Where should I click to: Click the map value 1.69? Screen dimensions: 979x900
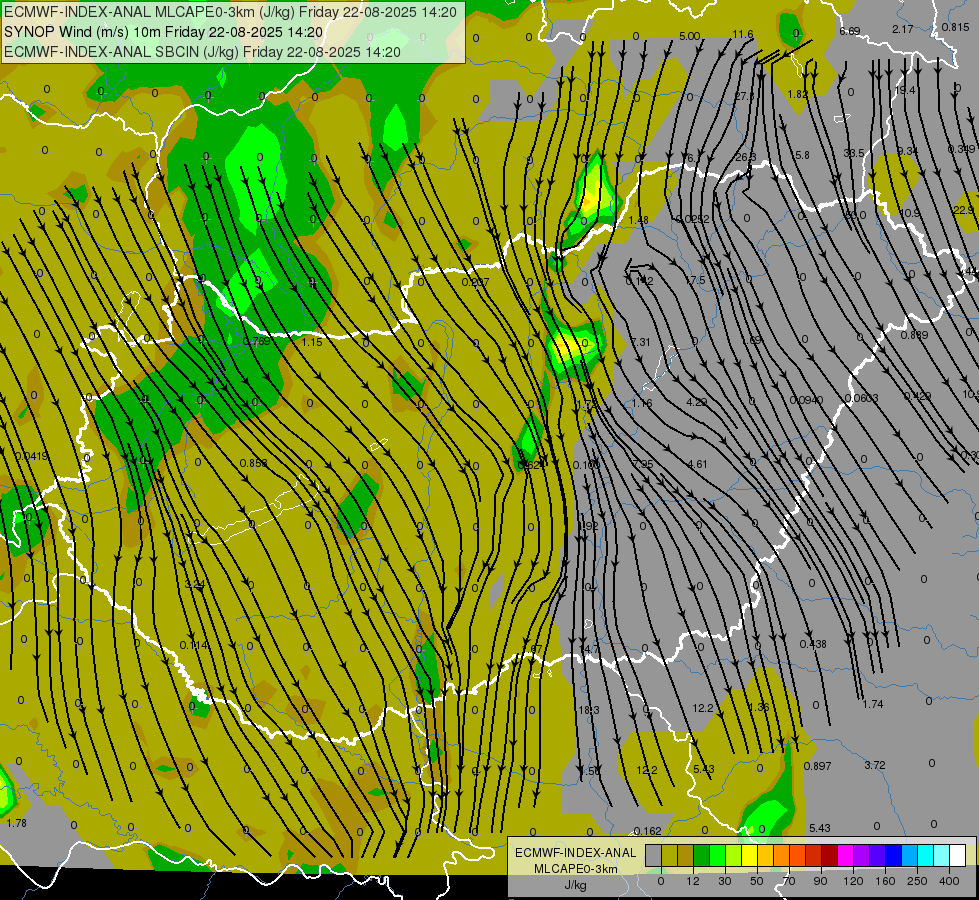point(751,340)
